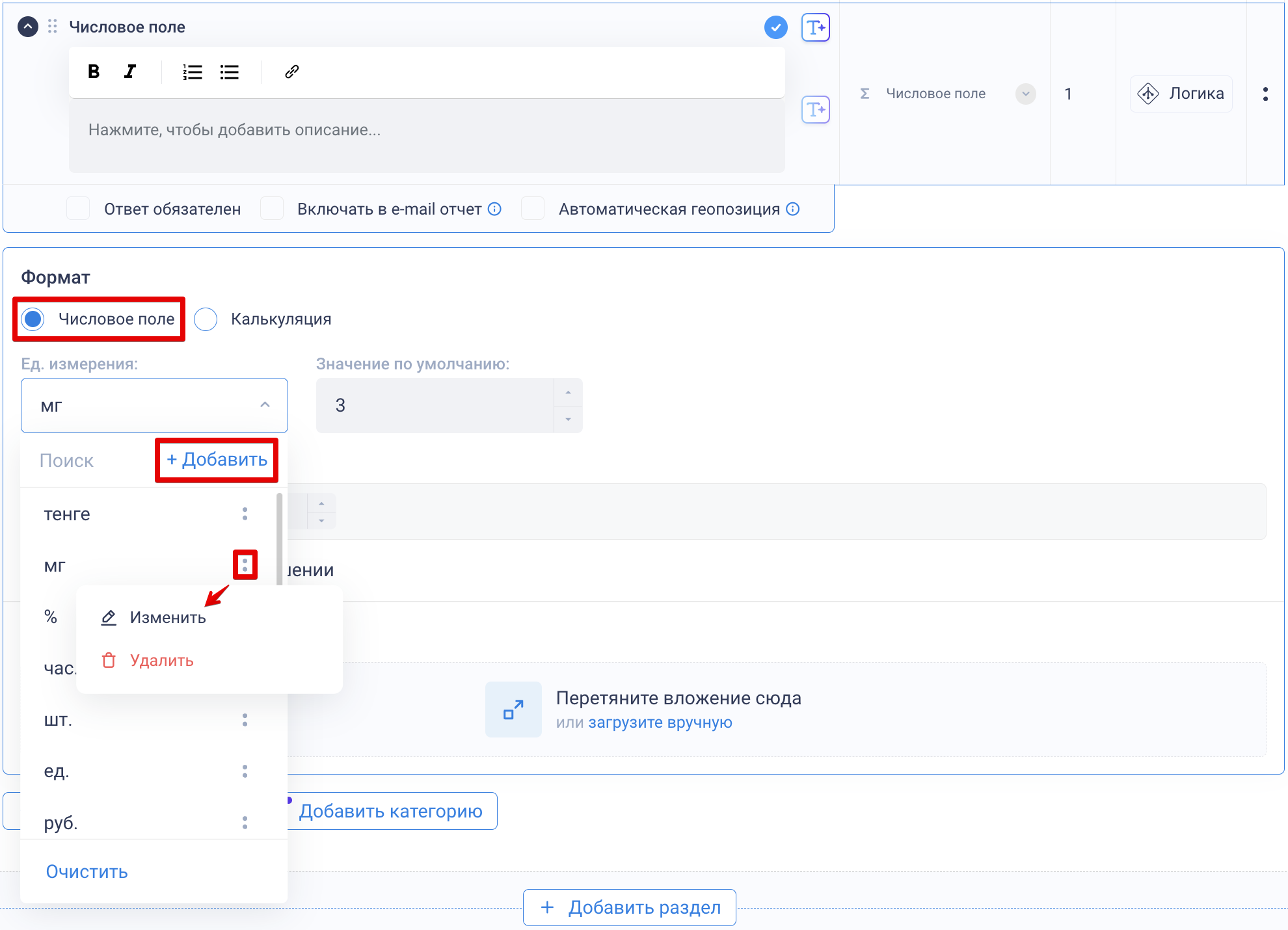Apply italic formatting to description
Screen dimensions: 1288x930
pos(130,72)
